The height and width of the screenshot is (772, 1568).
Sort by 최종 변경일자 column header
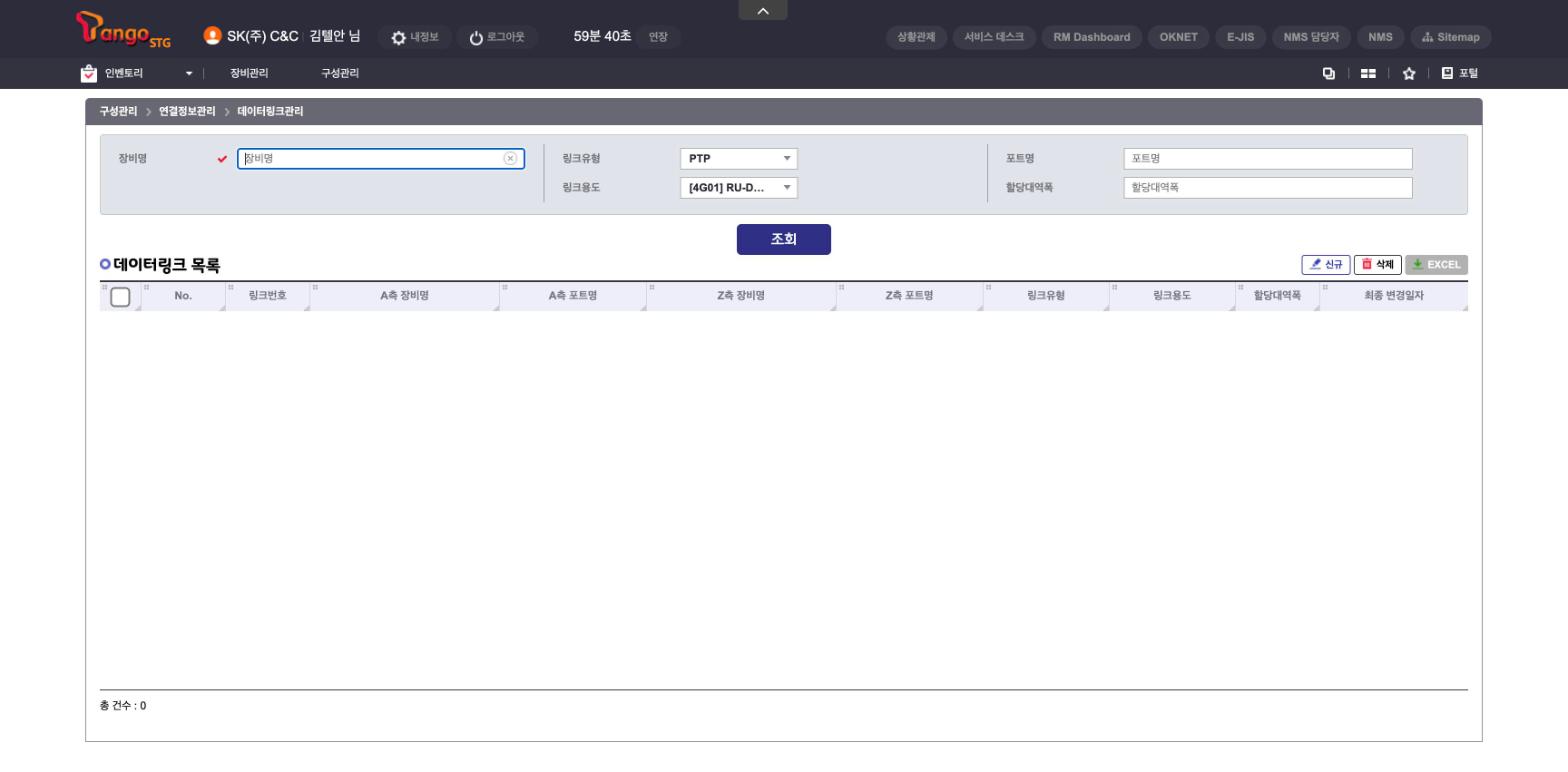coord(1394,296)
